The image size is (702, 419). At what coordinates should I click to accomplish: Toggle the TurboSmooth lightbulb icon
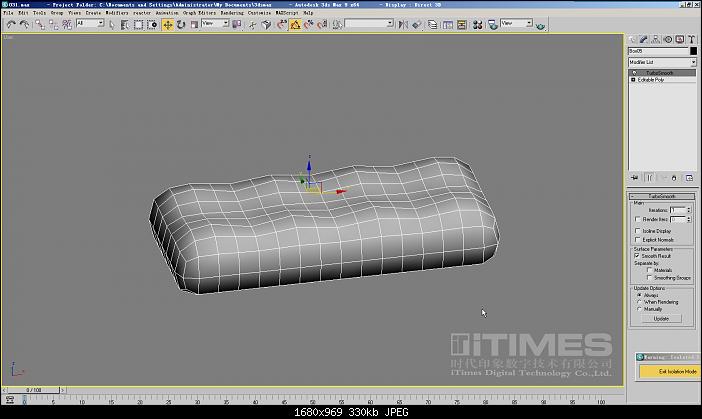click(634, 73)
